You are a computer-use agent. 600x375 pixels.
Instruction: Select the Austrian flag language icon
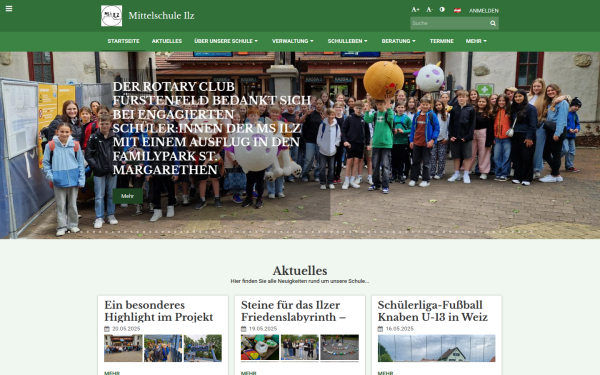(457, 10)
